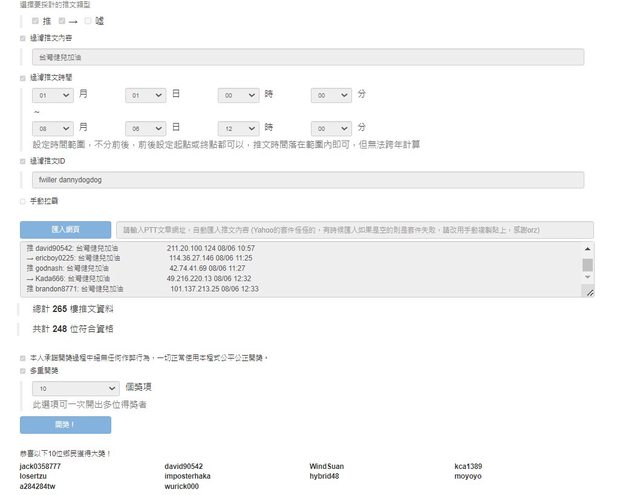Viewport: 640px width, 495px height.
Task: Click the PTT article URL input field
Action: pos(354,229)
